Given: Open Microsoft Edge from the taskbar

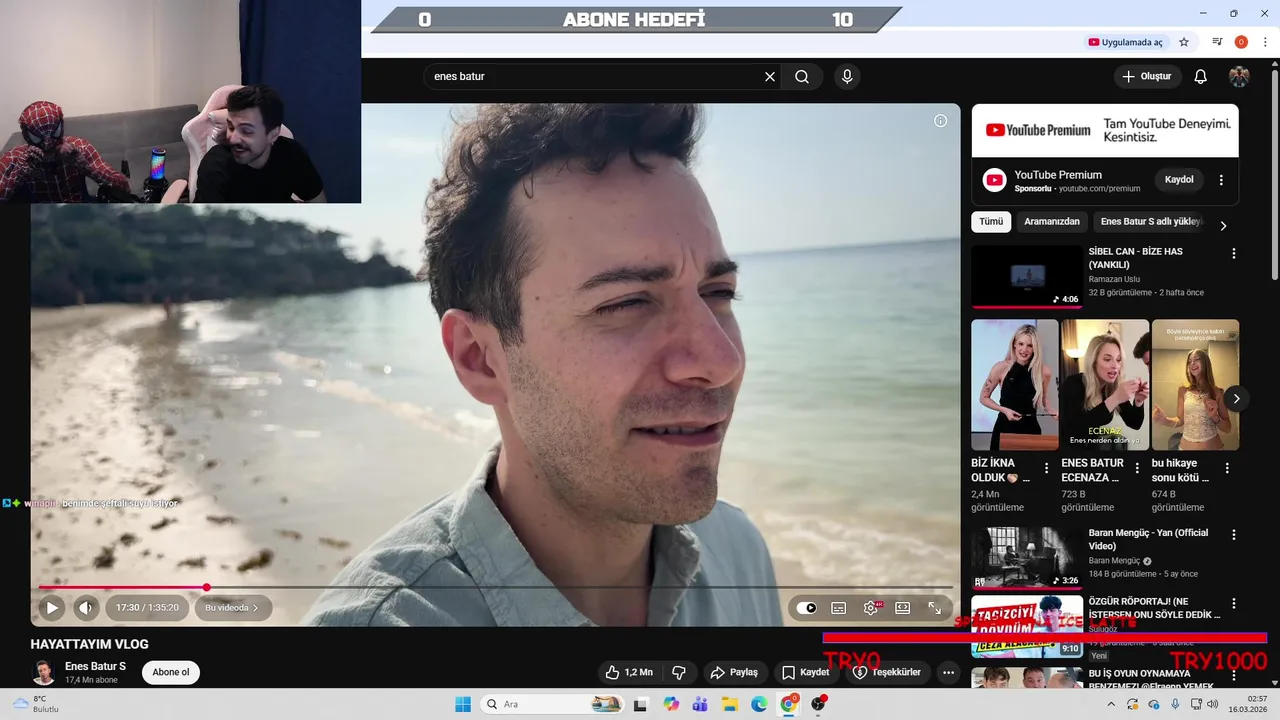Looking at the screenshot, I should pos(759,704).
